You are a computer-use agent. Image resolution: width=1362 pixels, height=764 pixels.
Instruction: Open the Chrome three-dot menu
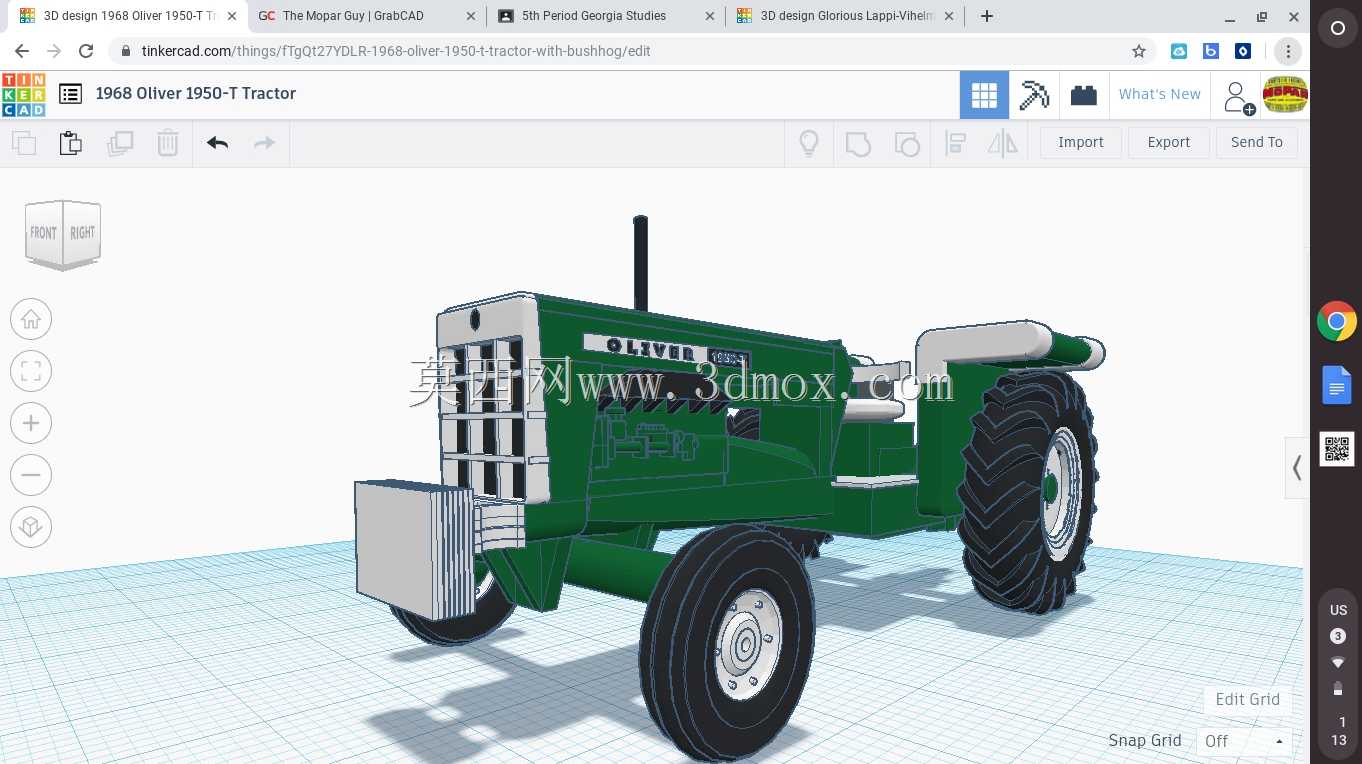(1288, 51)
